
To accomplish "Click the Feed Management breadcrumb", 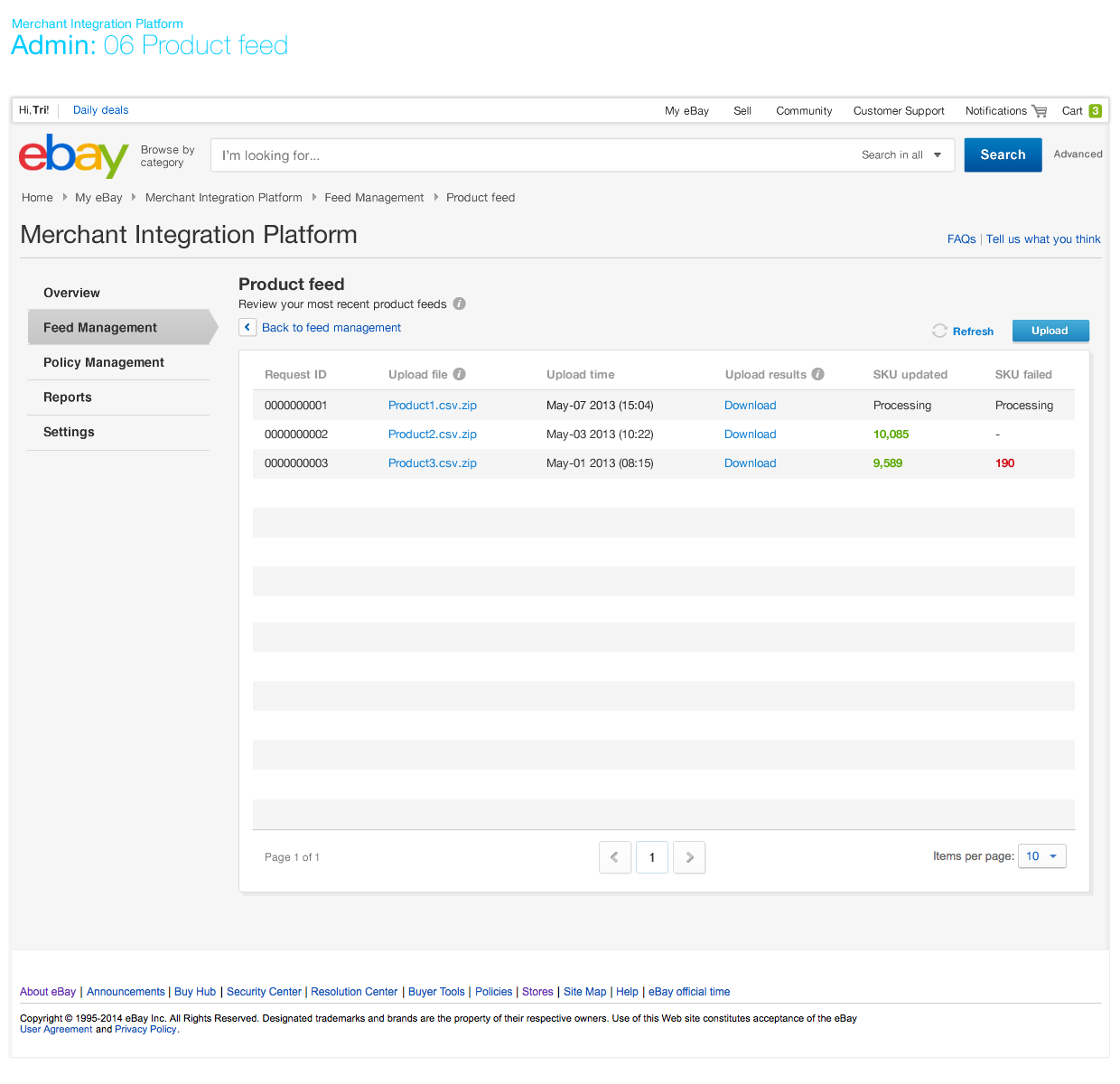I will point(374,198).
